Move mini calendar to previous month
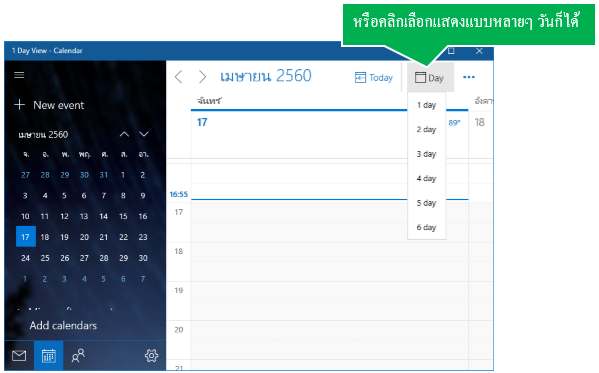 tap(124, 134)
